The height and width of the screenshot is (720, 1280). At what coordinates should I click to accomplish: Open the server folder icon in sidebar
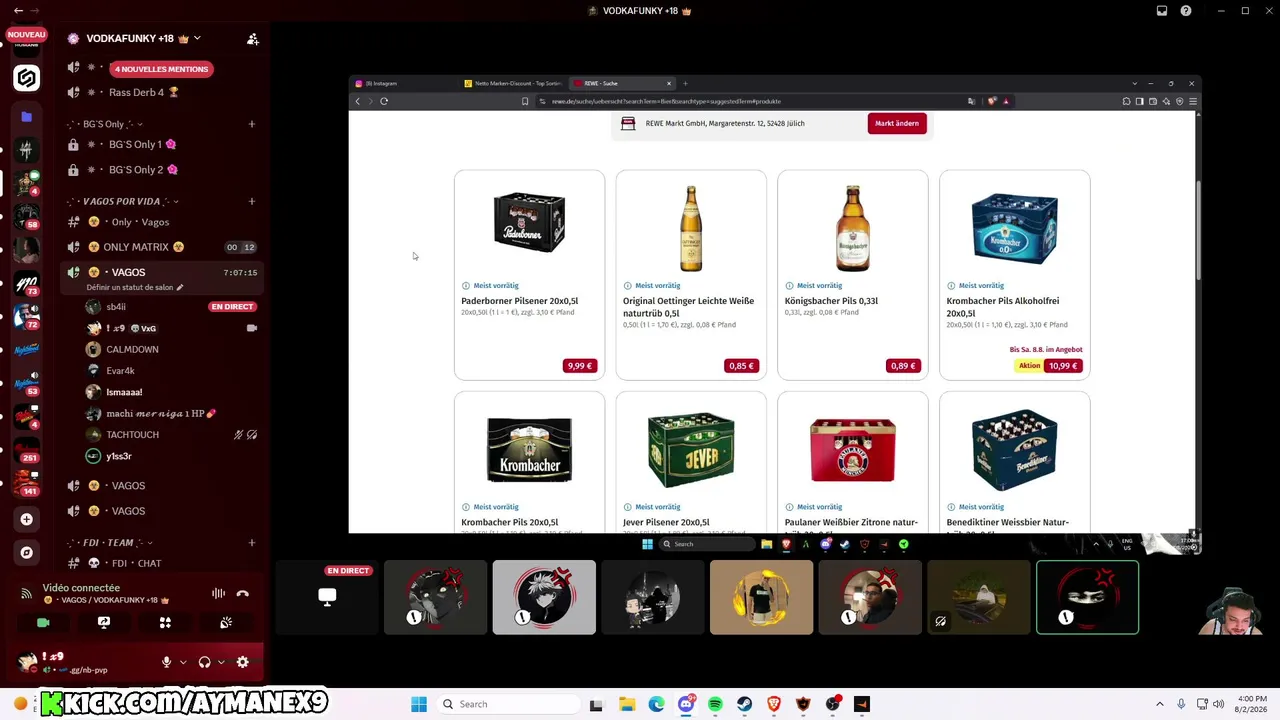[x=27, y=117]
